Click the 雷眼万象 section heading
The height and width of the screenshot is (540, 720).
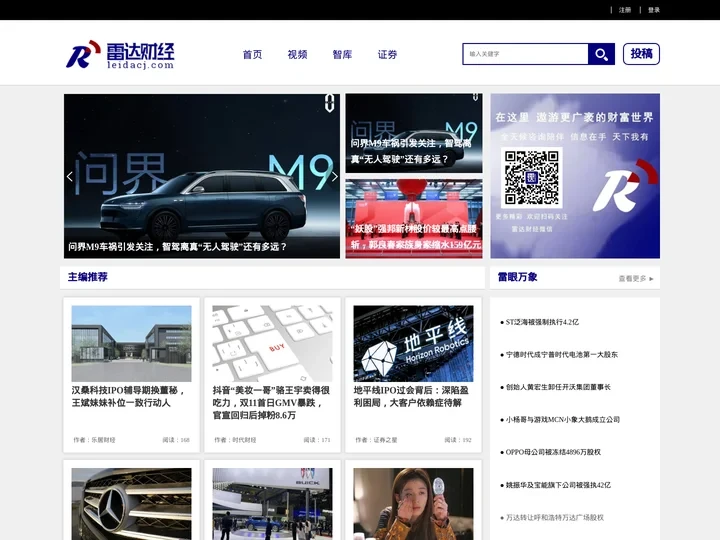pos(518,277)
